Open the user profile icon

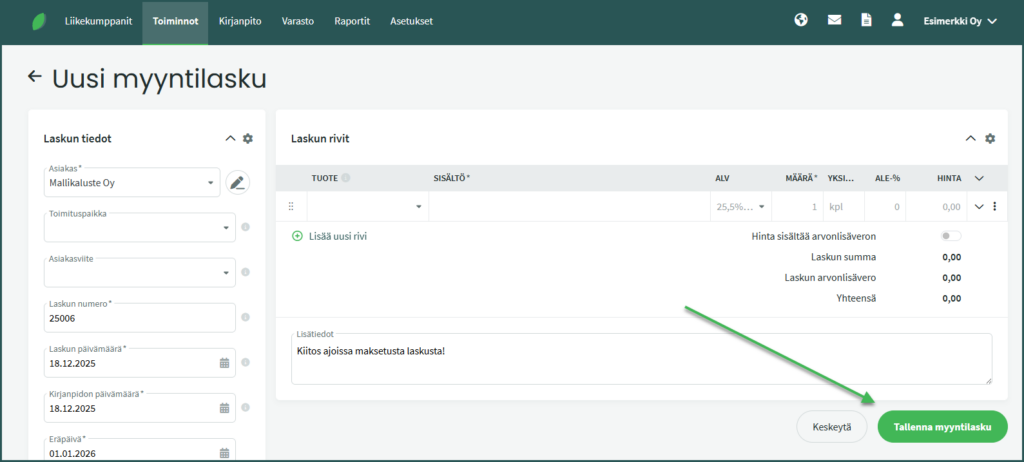tap(897, 20)
